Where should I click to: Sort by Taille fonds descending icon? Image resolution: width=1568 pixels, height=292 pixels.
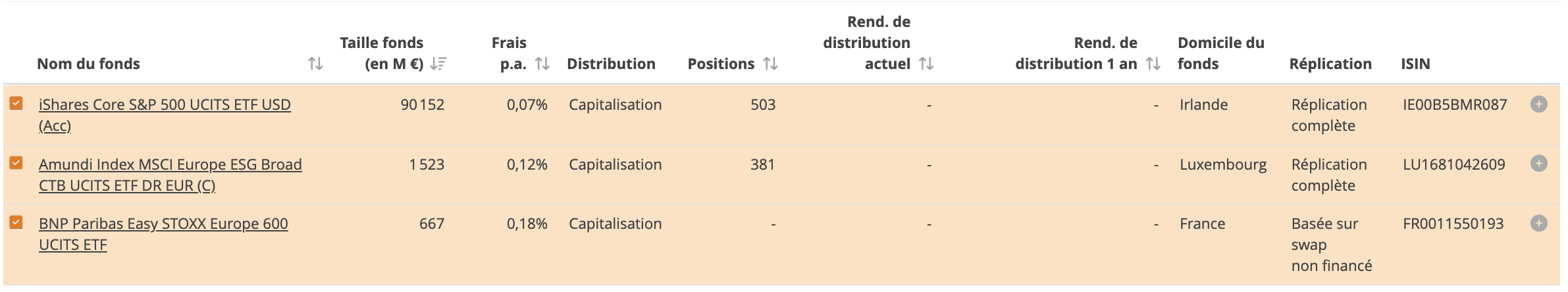pyautogui.click(x=438, y=64)
